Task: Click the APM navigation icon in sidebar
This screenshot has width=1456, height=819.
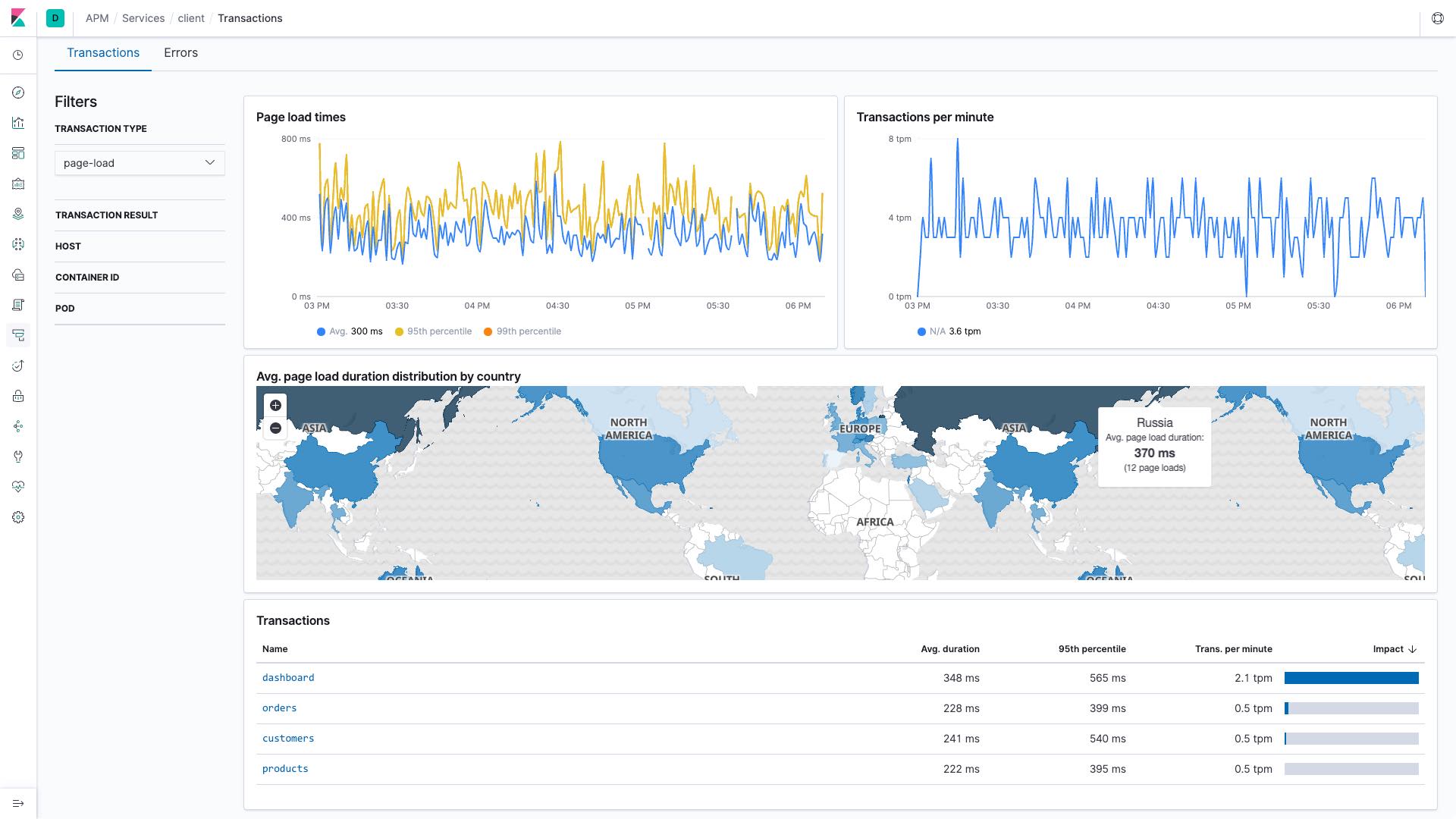Action: point(19,335)
